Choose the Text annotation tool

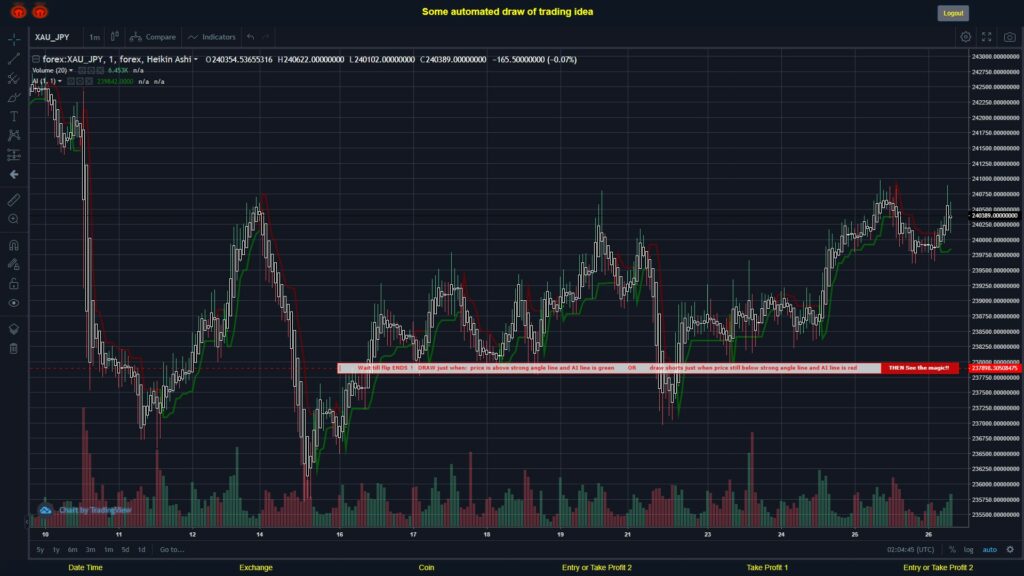tap(14, 116)
